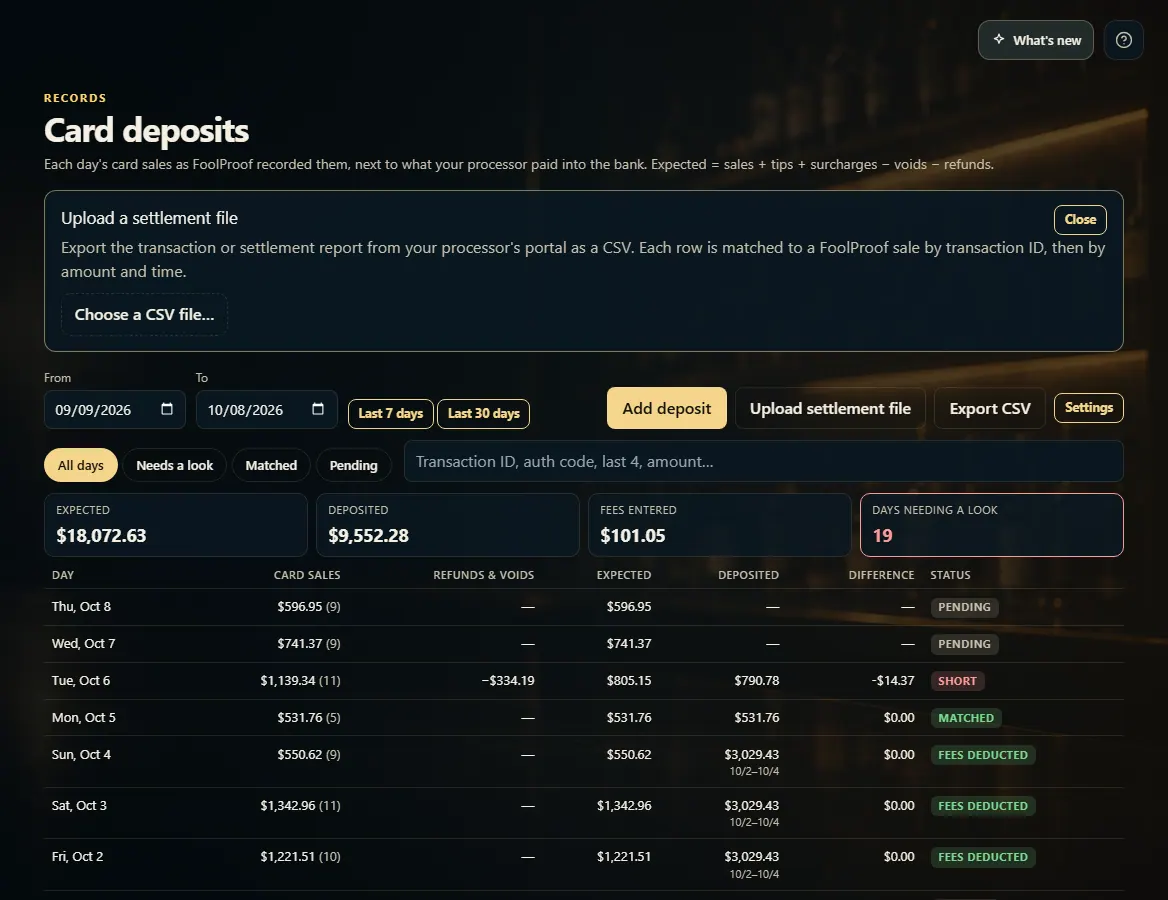The height and width of the screenshot is (900, 1168).
Task: Click the PENDING badge for Thu, Oct 8
Action: pos(964,607)
